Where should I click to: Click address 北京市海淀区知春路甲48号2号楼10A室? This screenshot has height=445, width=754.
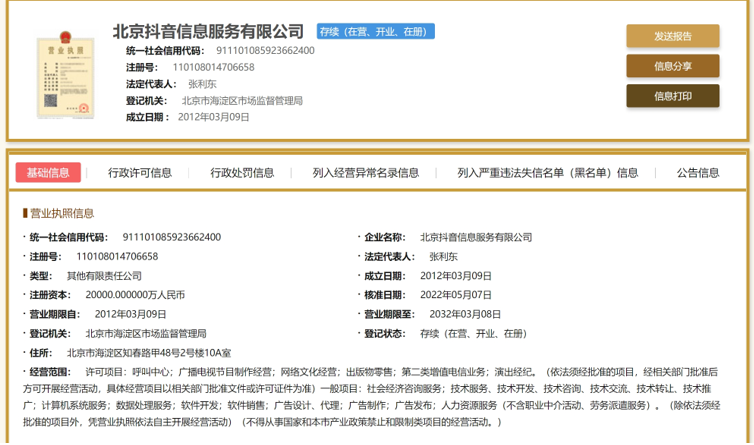coord(149,353)
